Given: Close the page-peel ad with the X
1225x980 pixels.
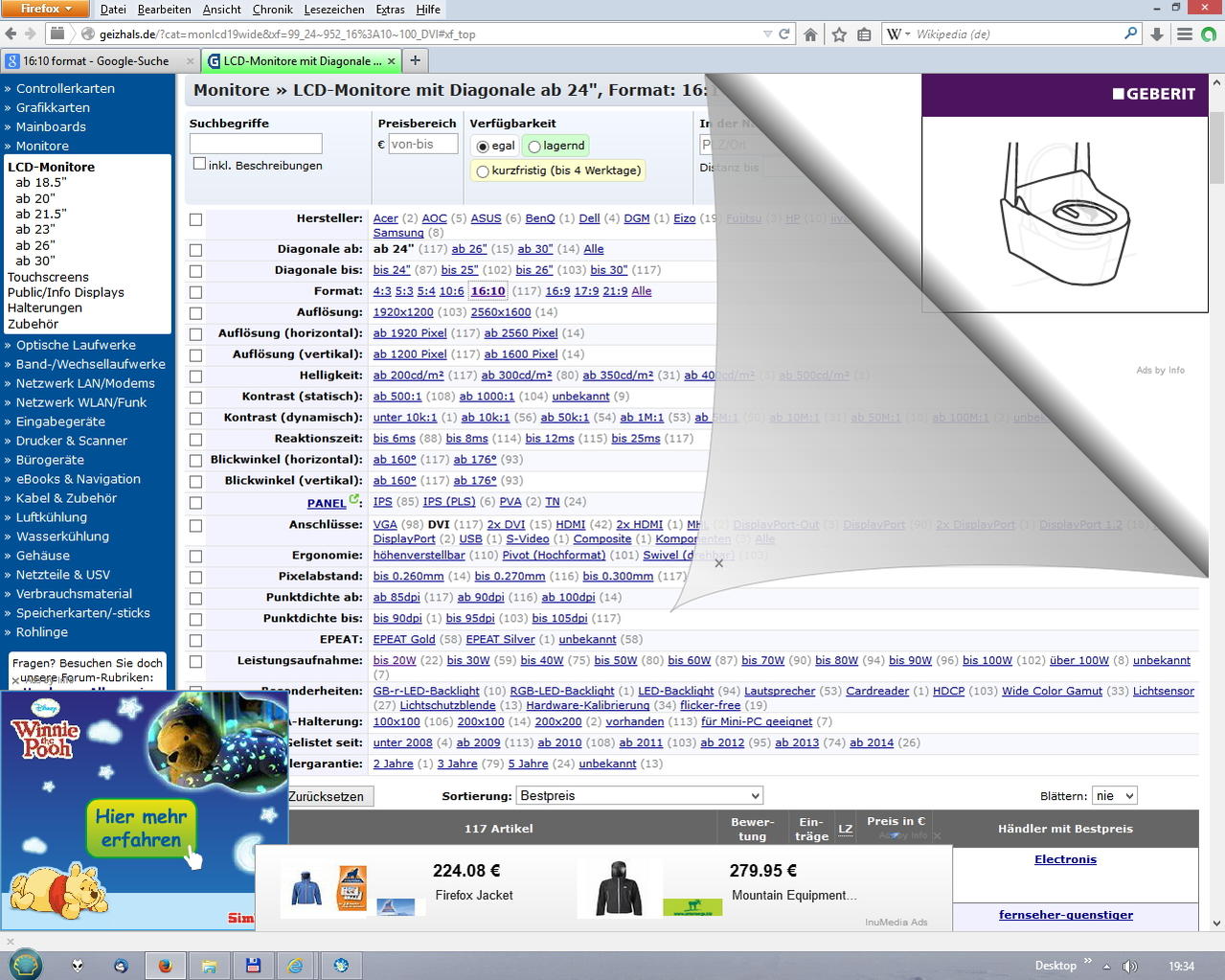Looking at the screenshot, I should tap(718, 563).
